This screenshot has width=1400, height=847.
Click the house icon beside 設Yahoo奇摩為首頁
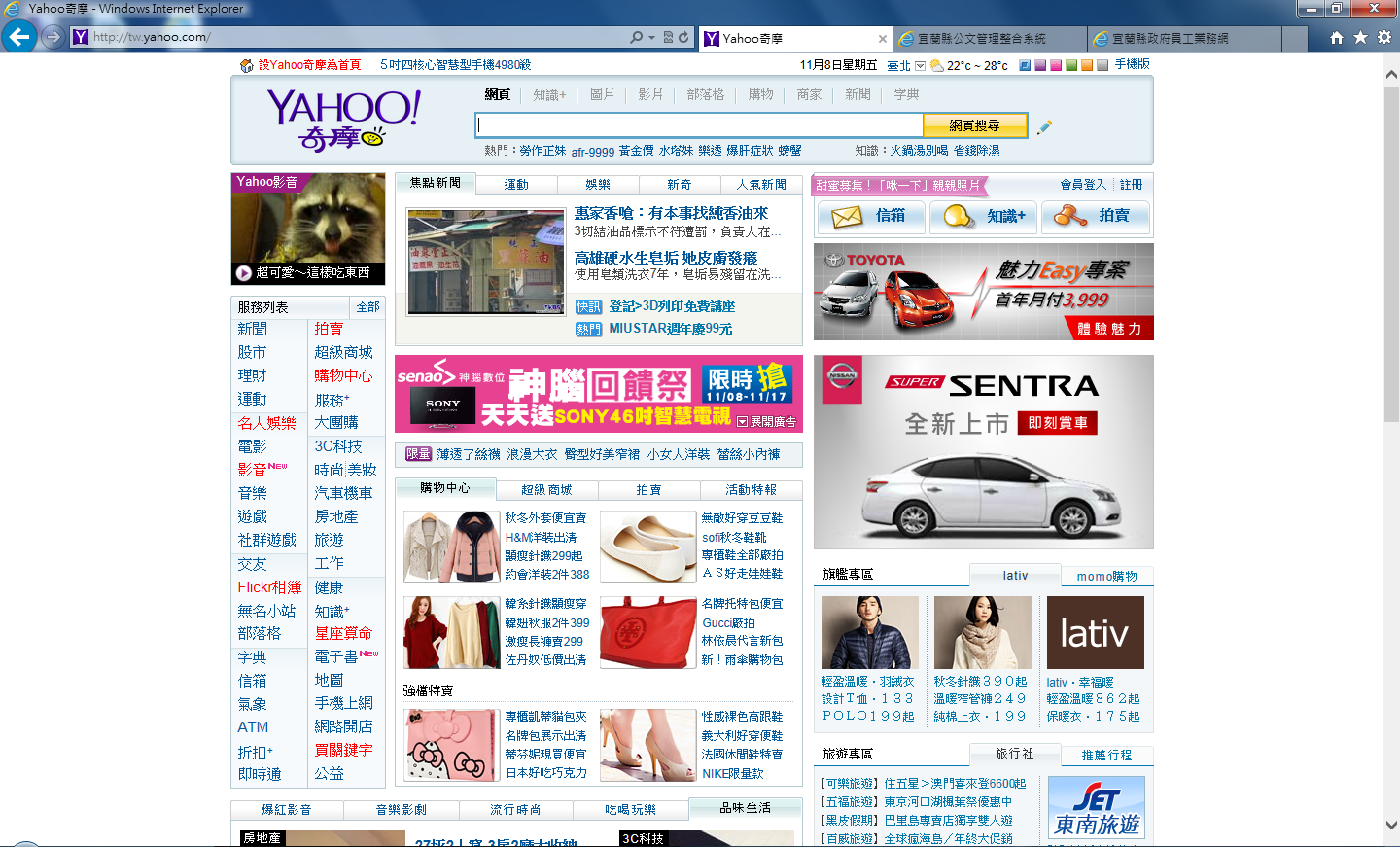tap(247, 65)
